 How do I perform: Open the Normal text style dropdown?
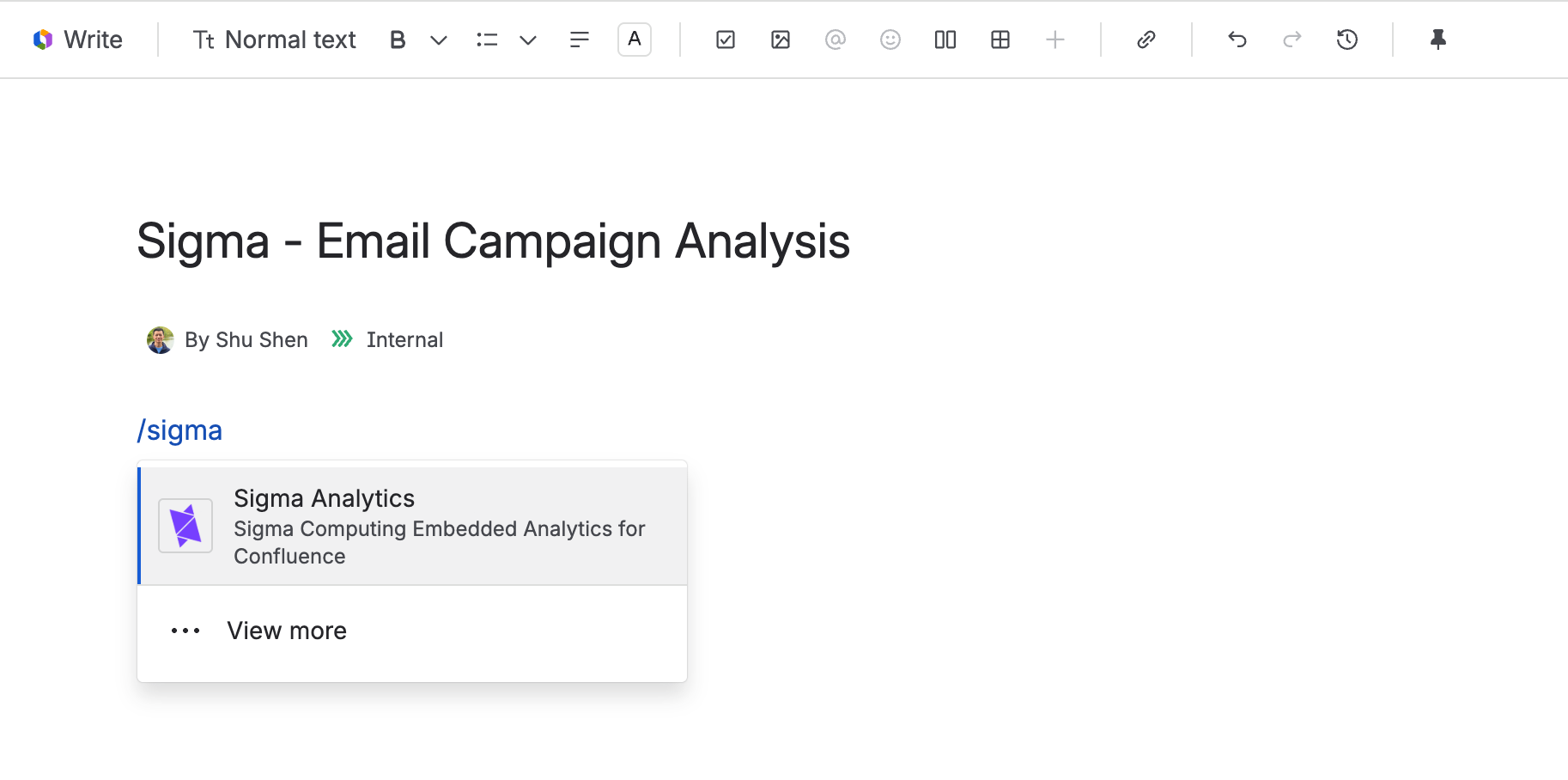click(x=275, y=40)
